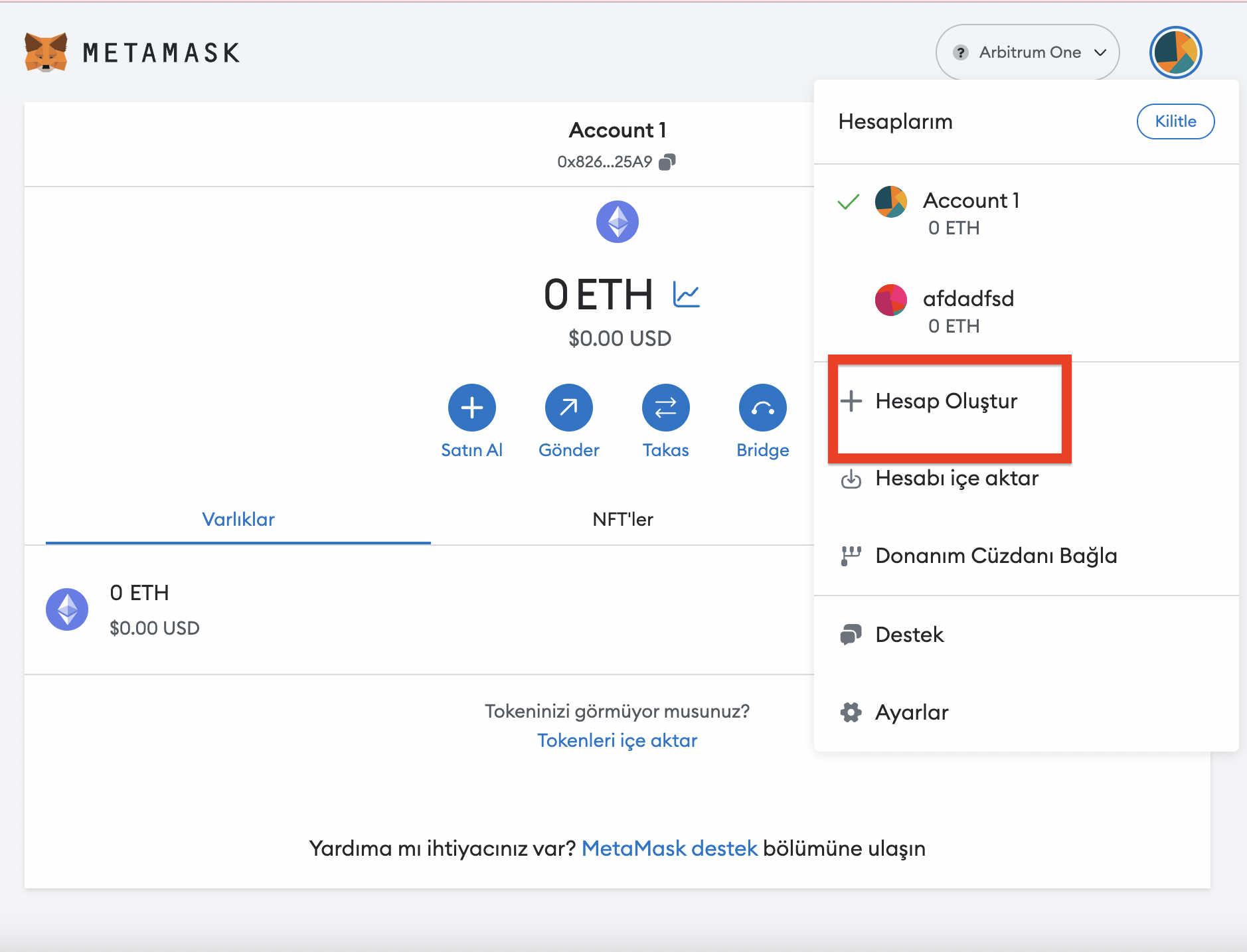The image size is (1247, 952).
Task: Click the Ethereum logo above the balance
Action: pyautogui.click(x=618, y=222)
